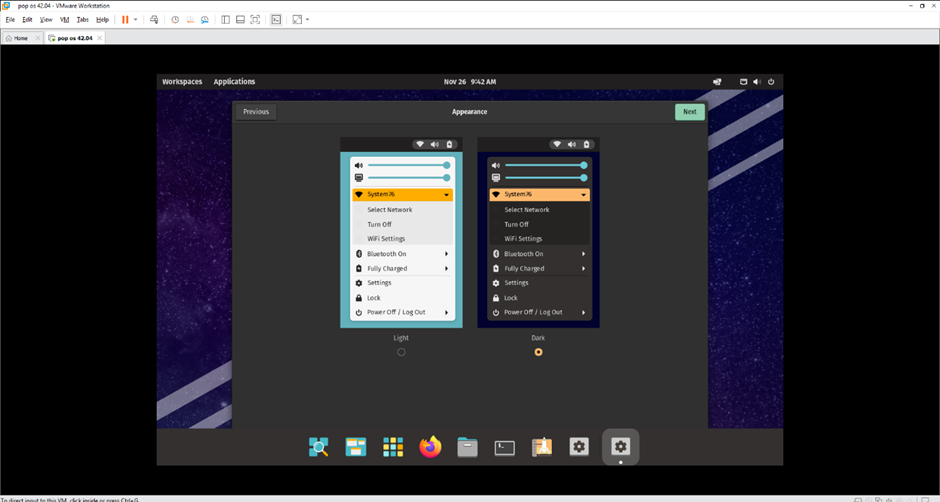Click the Previous button
The image size is (940, 502).
[x=256, y=112]
